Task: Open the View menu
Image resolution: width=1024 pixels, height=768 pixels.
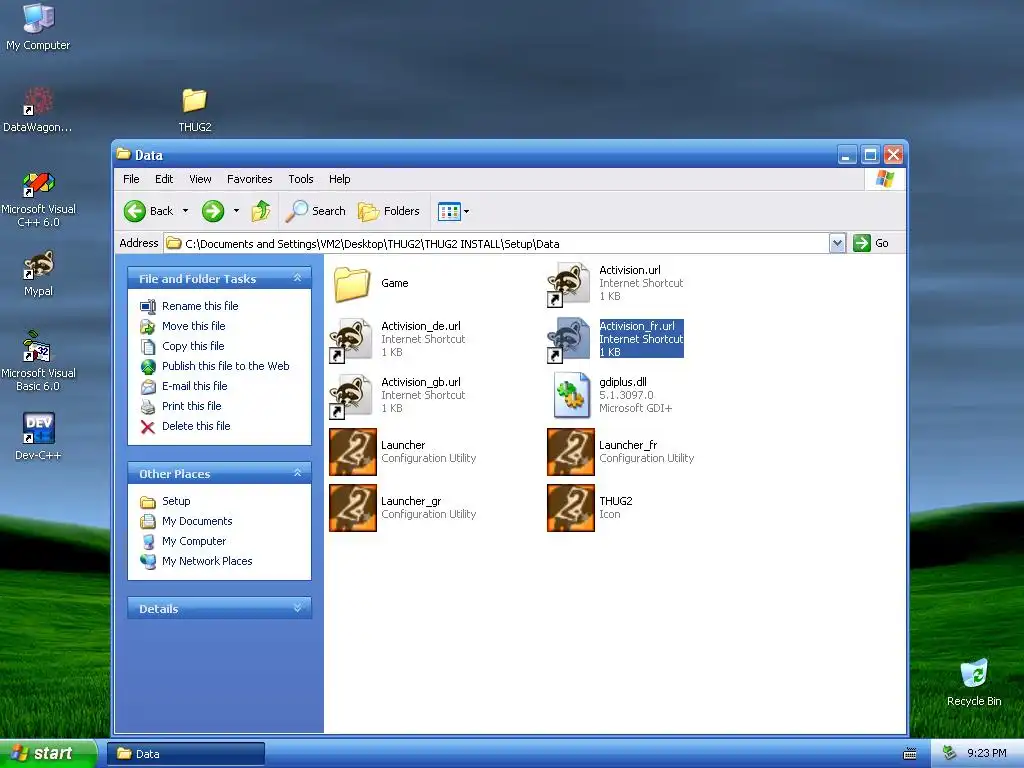Action: (x=200, y=179)
